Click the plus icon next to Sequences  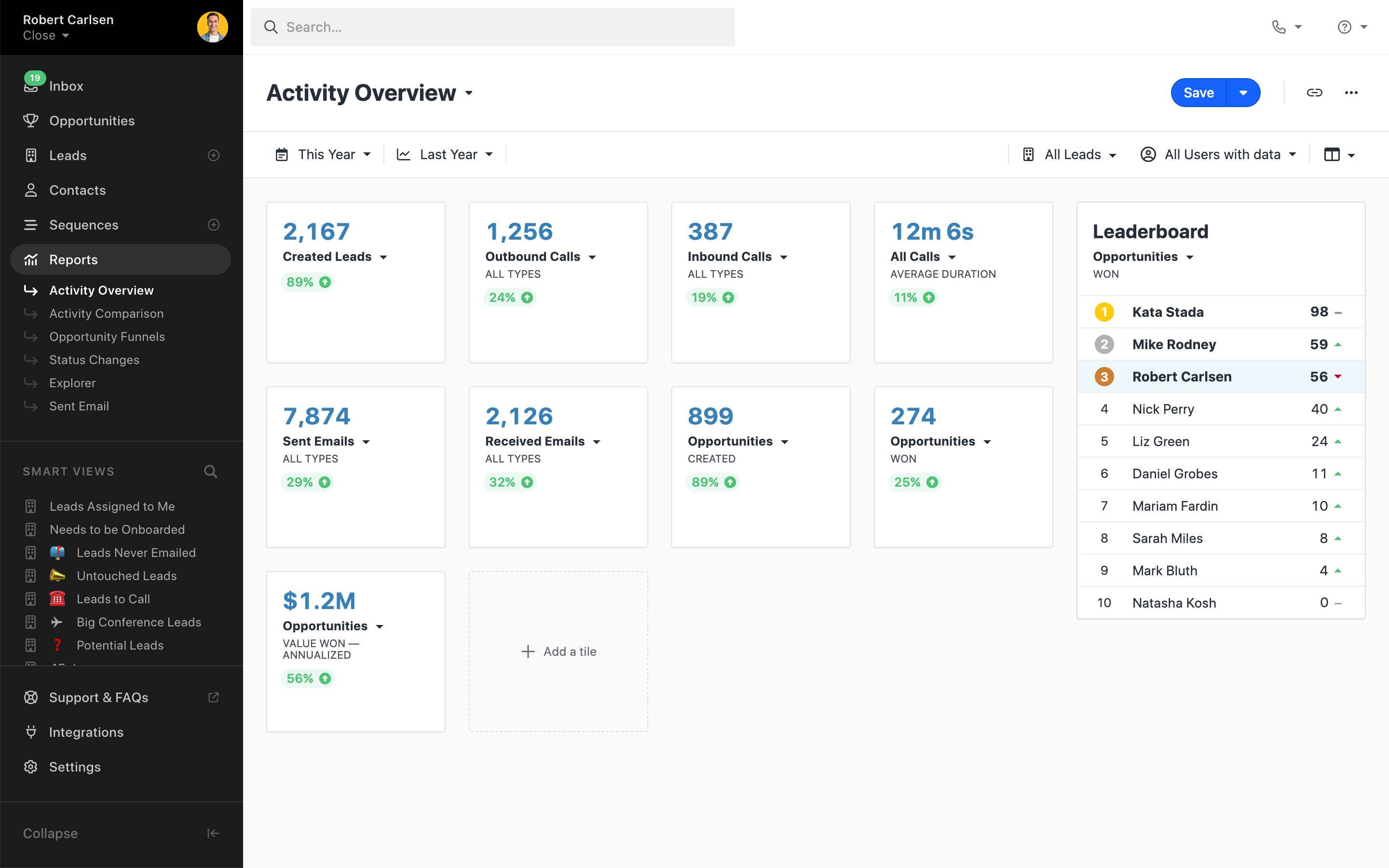click(x=214, y=225)
